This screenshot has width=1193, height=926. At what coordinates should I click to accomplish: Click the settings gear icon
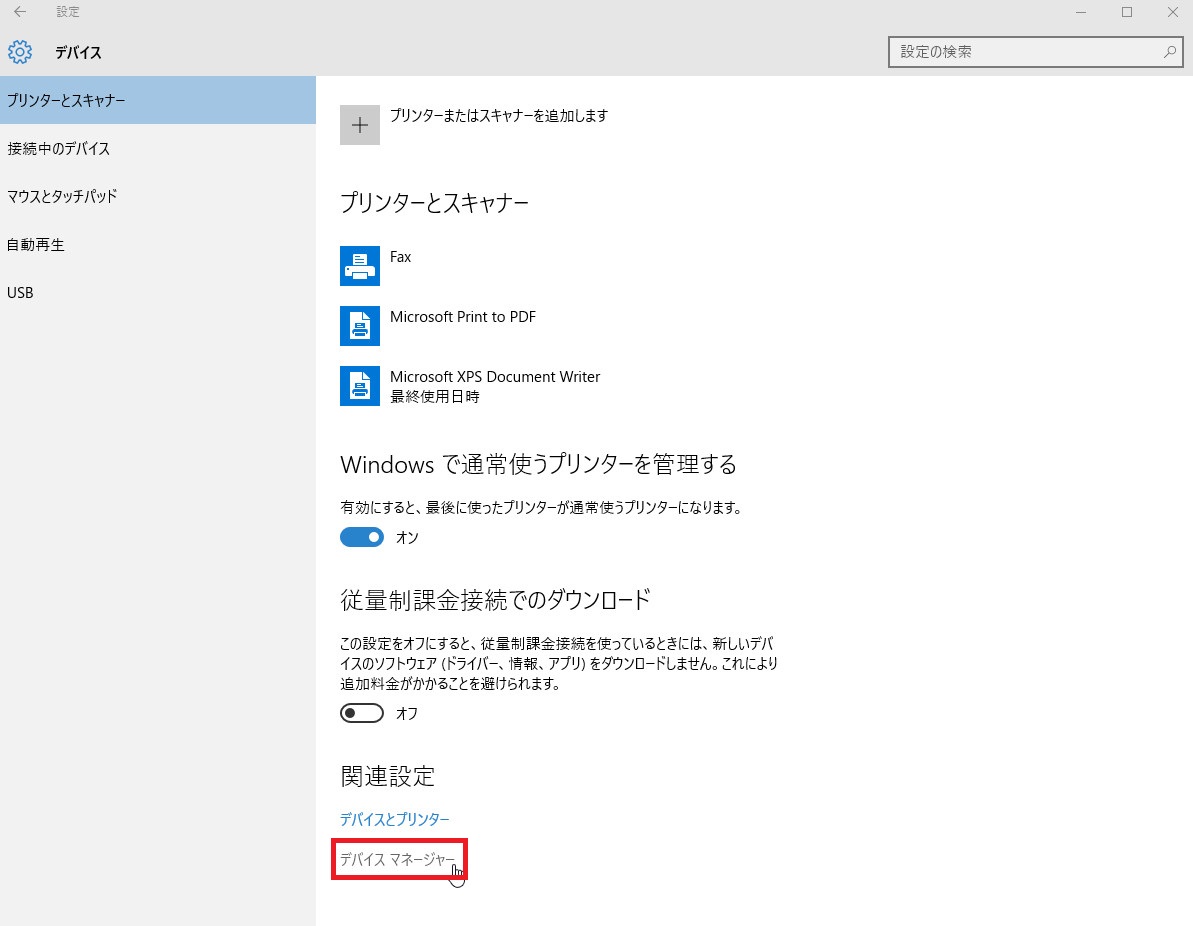click(20, 52)
